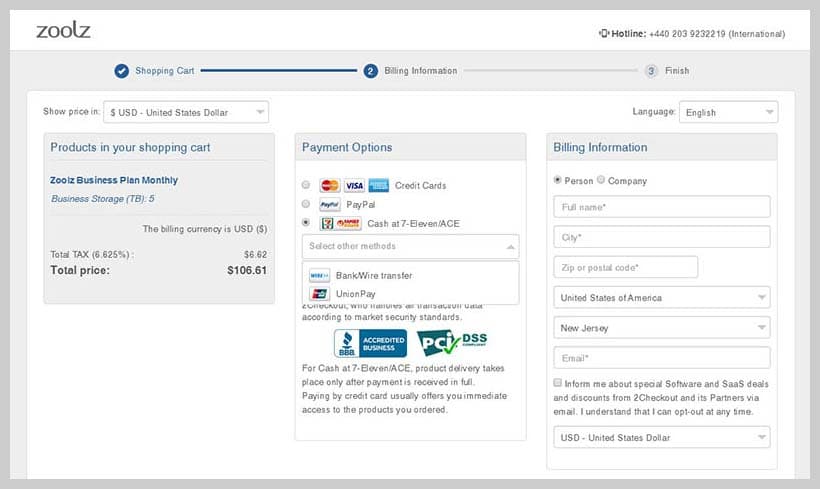Click the MasterCard logo icon
Image resolution: width=820 pixels, height=489 pixels.
point(329,185)
